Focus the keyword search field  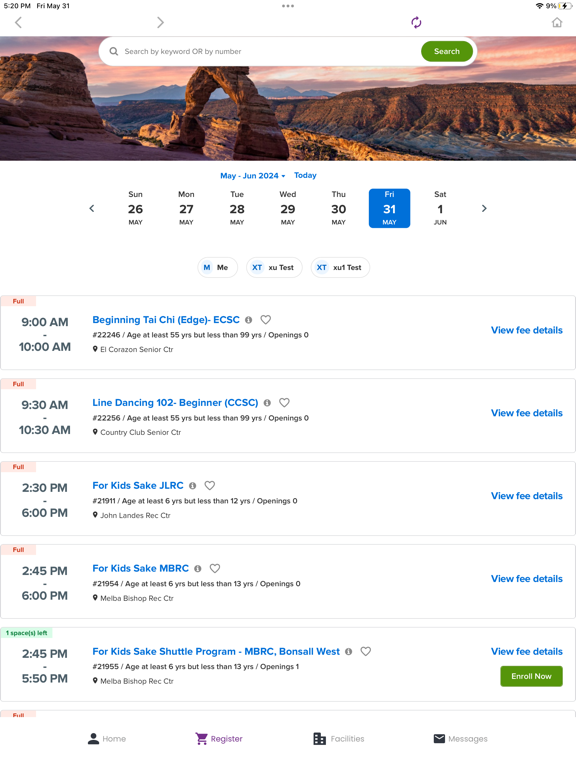click(x=269, y=51)
